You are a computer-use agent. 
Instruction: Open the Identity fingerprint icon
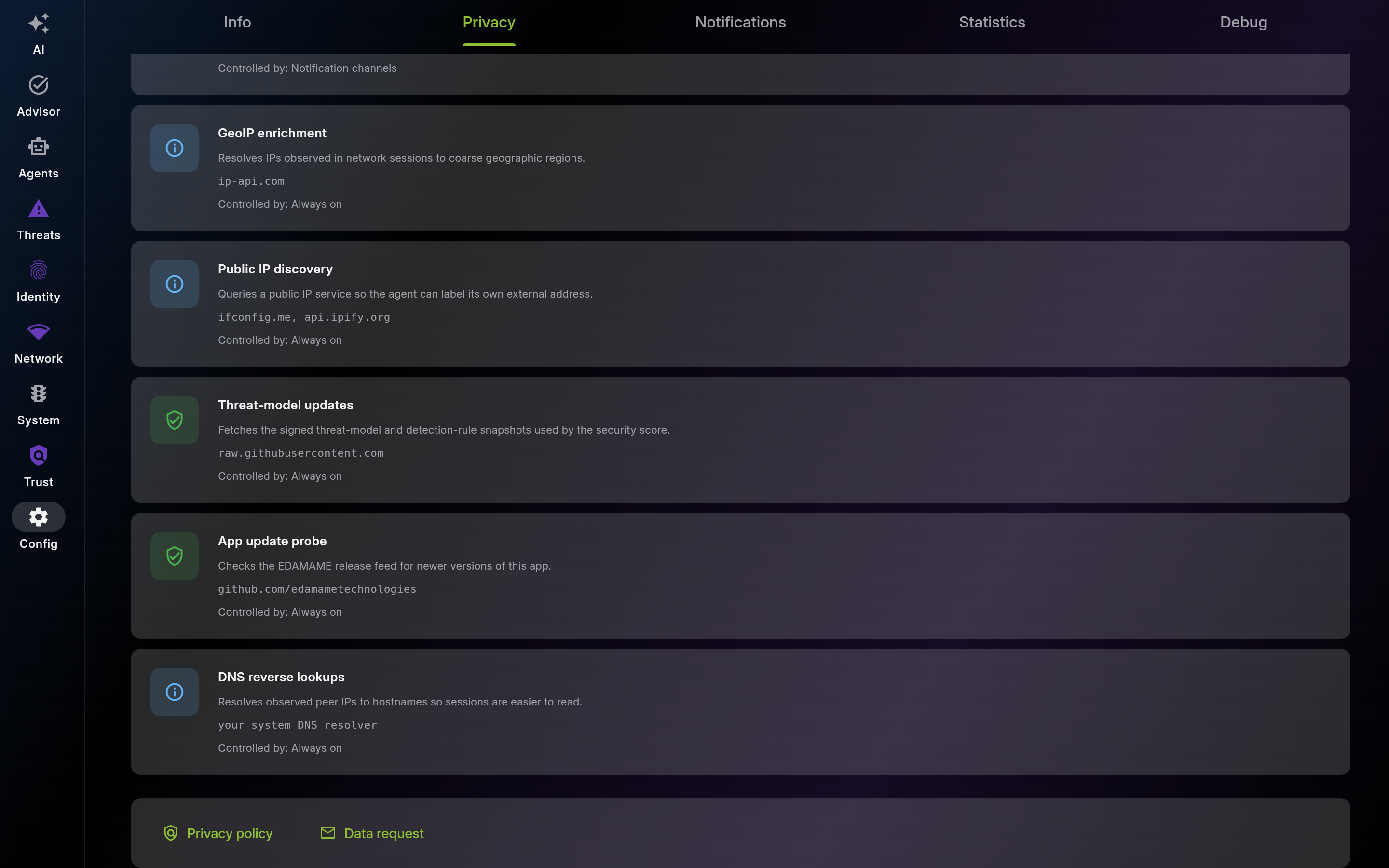[39, 271]
